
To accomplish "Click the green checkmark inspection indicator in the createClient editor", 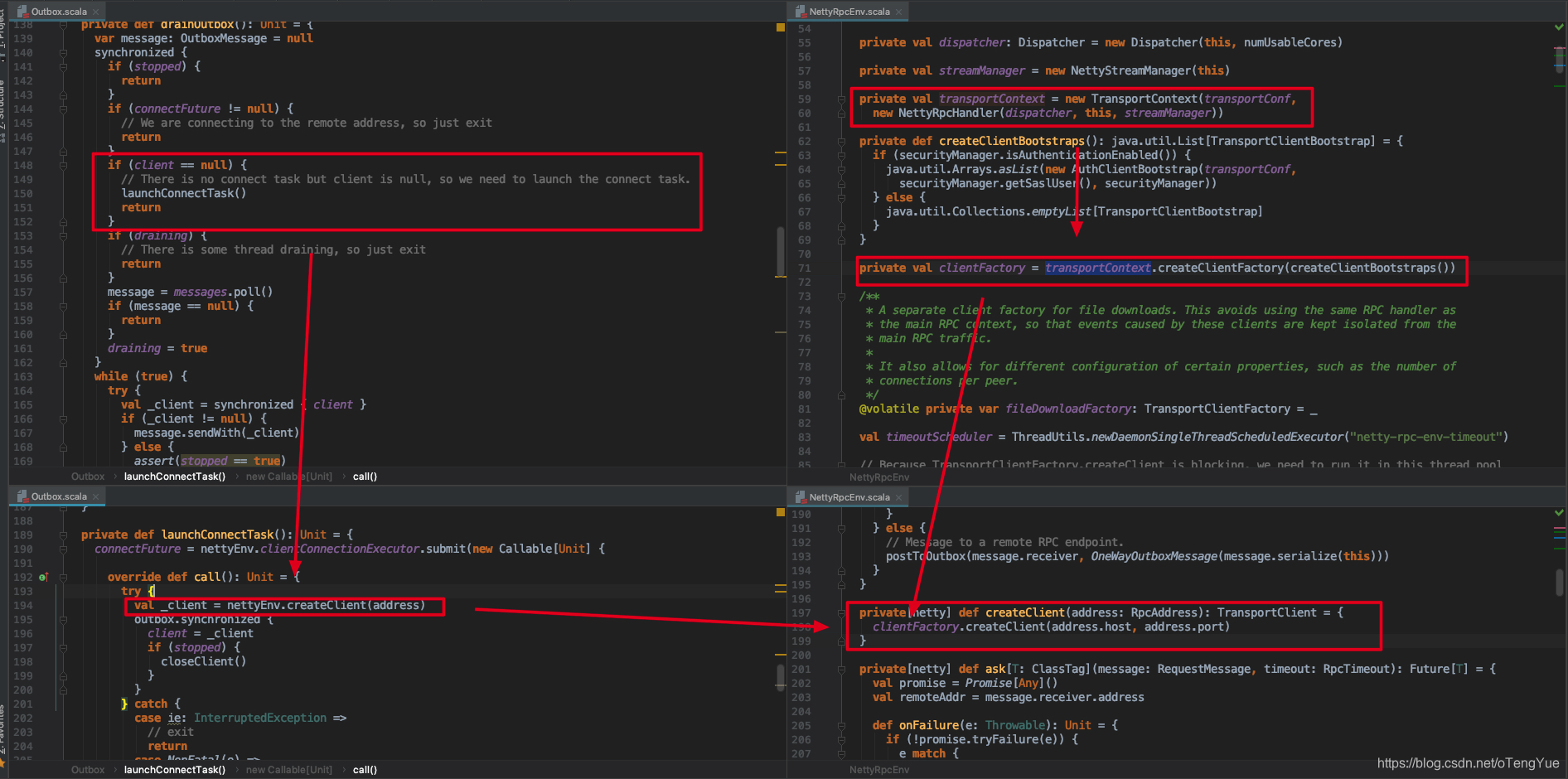I will [x=1559, y=513].
